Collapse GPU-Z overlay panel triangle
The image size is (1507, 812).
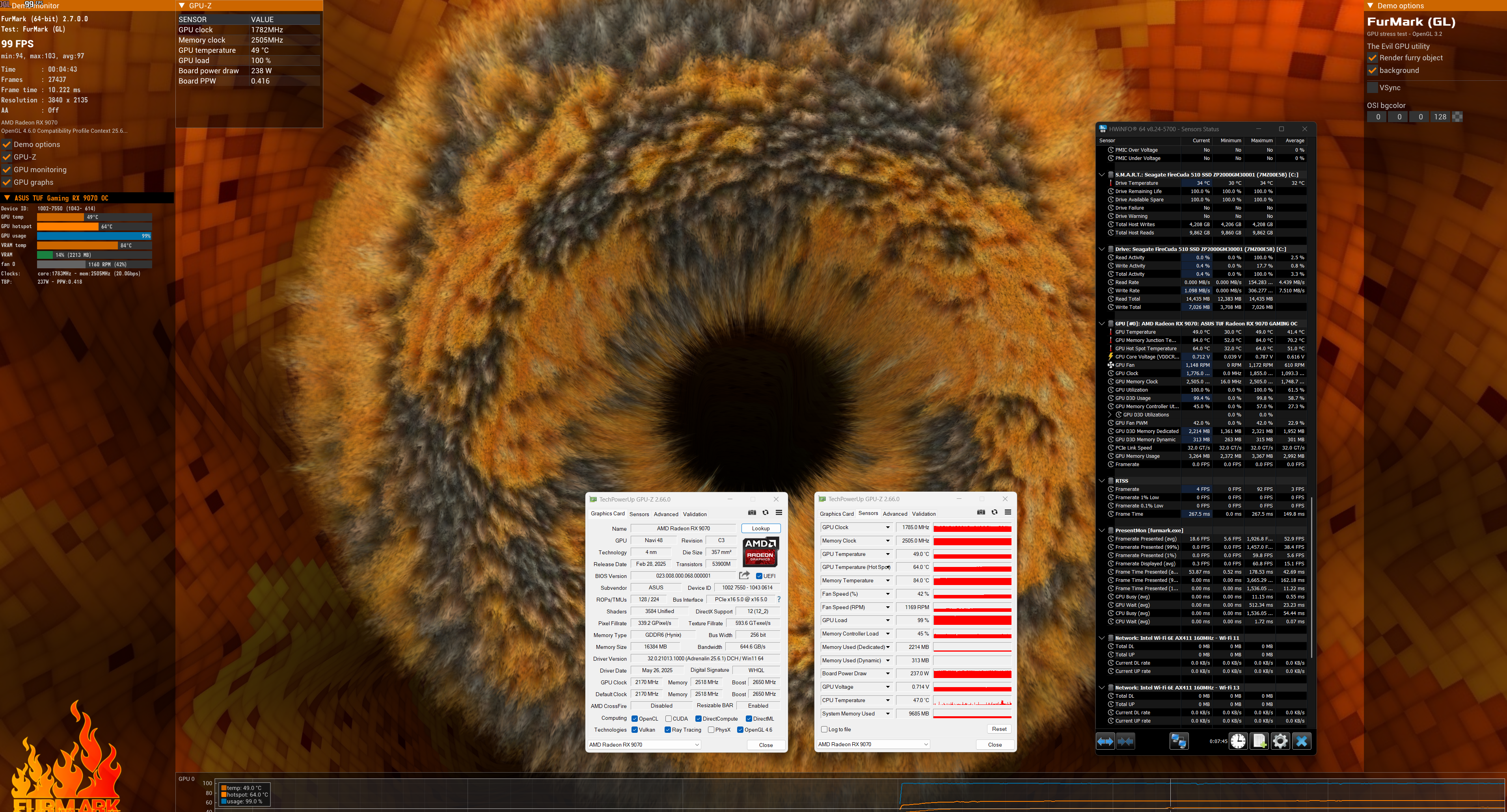(182, 5)
